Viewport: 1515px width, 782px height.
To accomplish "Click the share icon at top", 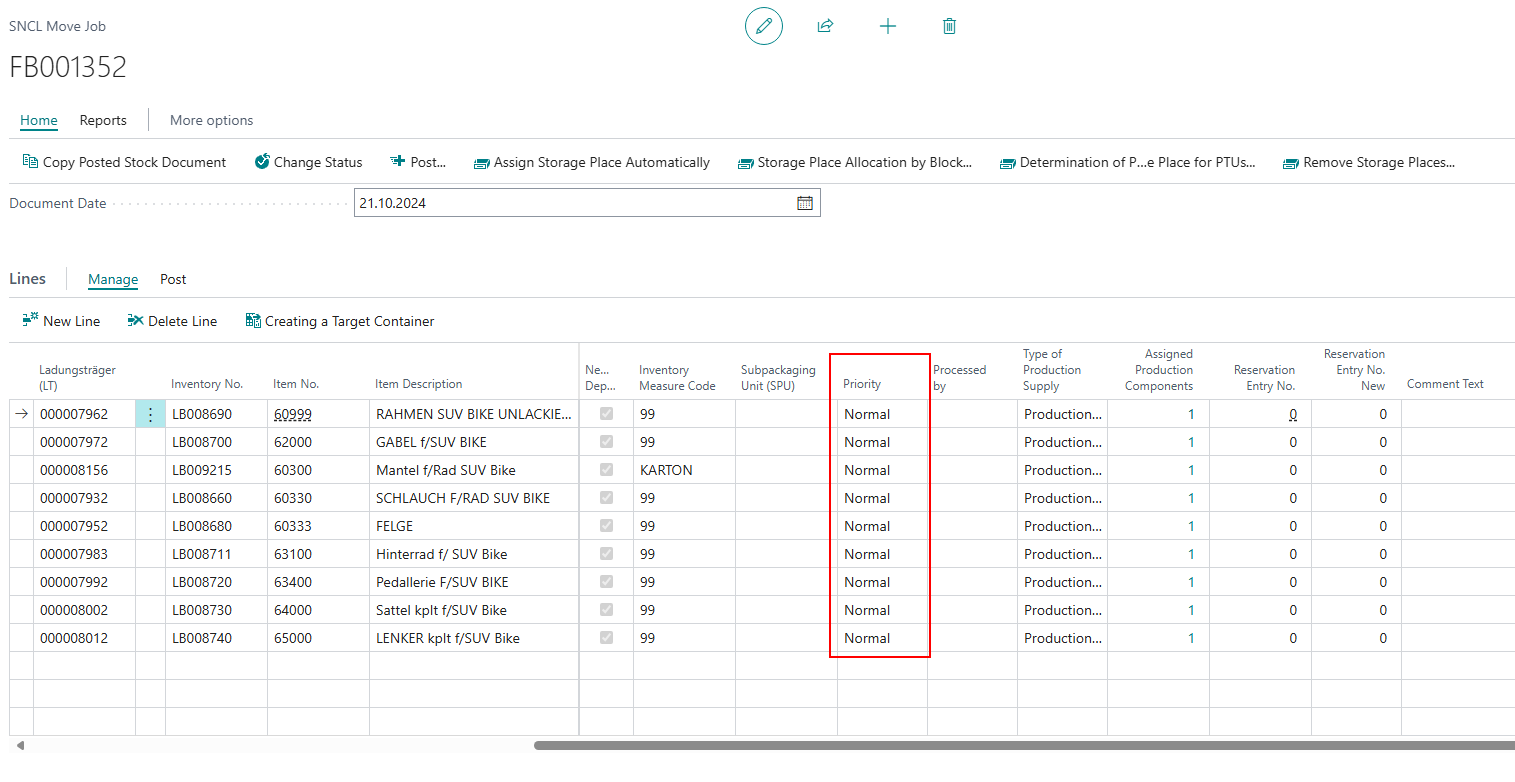I will coord(825,27).
